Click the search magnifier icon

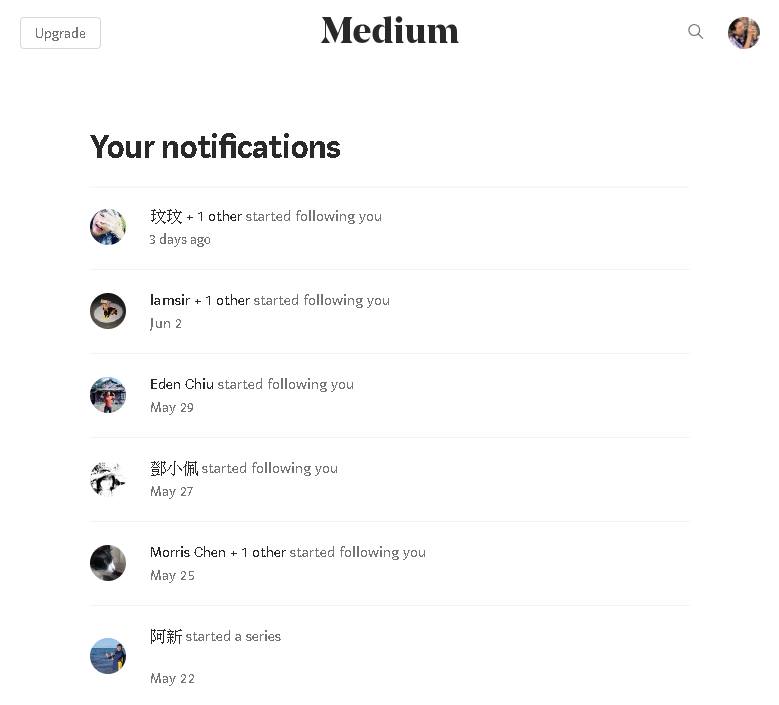(695, 32)
